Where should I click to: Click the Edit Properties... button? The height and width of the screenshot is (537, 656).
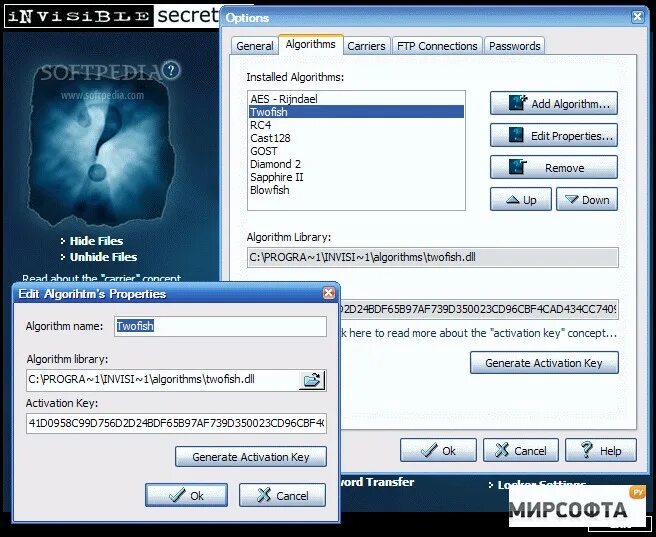pos(554,136)
